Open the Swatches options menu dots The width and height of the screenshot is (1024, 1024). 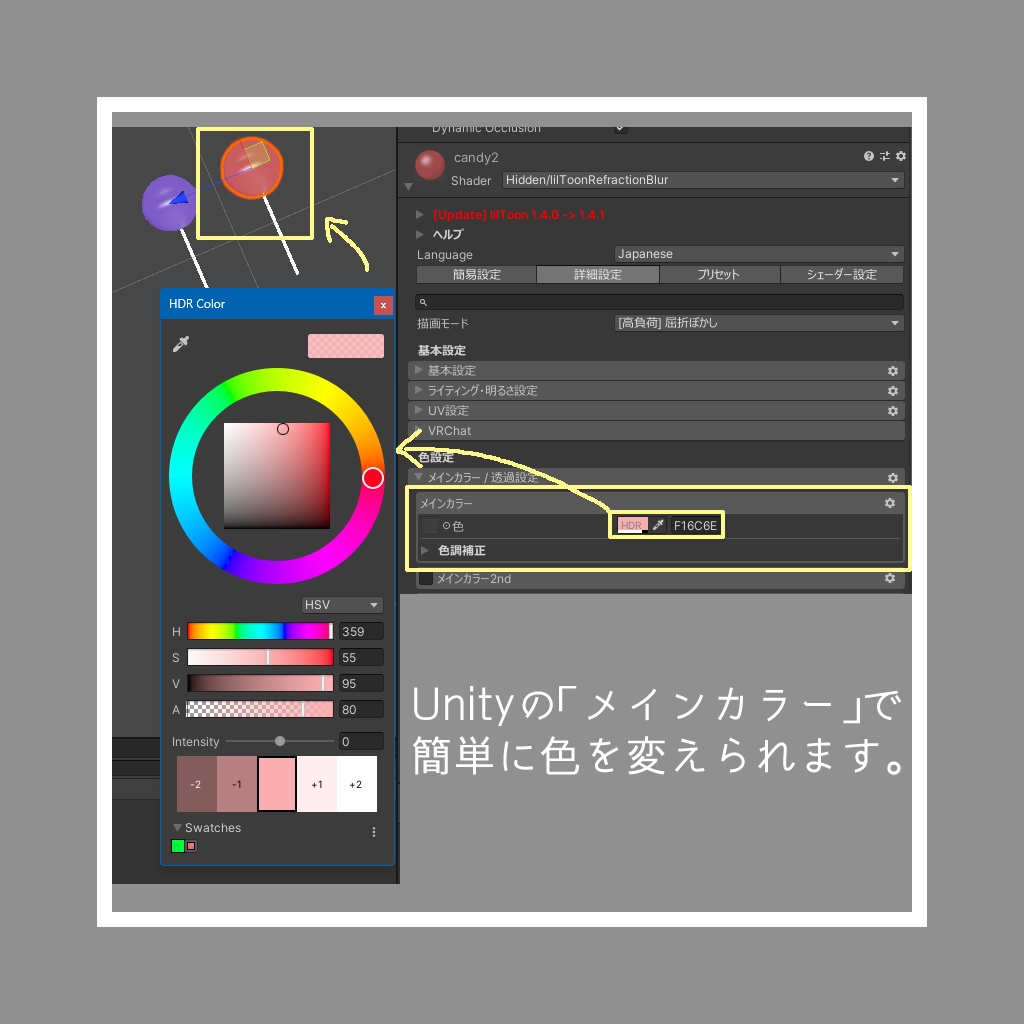pyautogui.click(x=374, y=832)
